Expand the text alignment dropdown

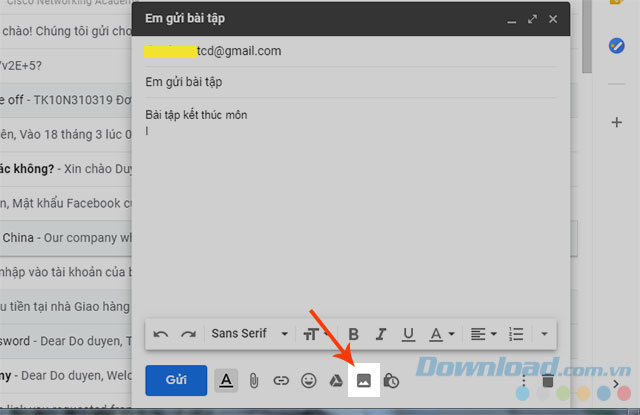[x=486, y=333]
